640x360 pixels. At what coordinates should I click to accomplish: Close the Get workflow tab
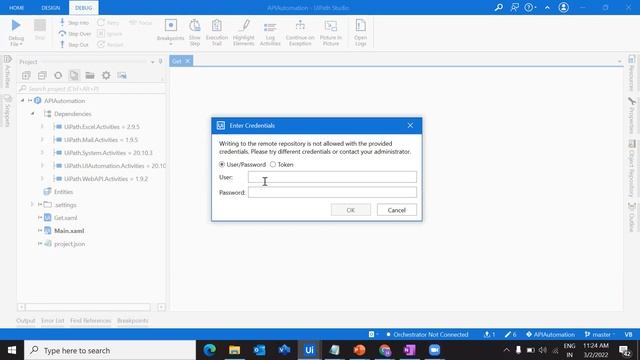(x=187, y=61)
